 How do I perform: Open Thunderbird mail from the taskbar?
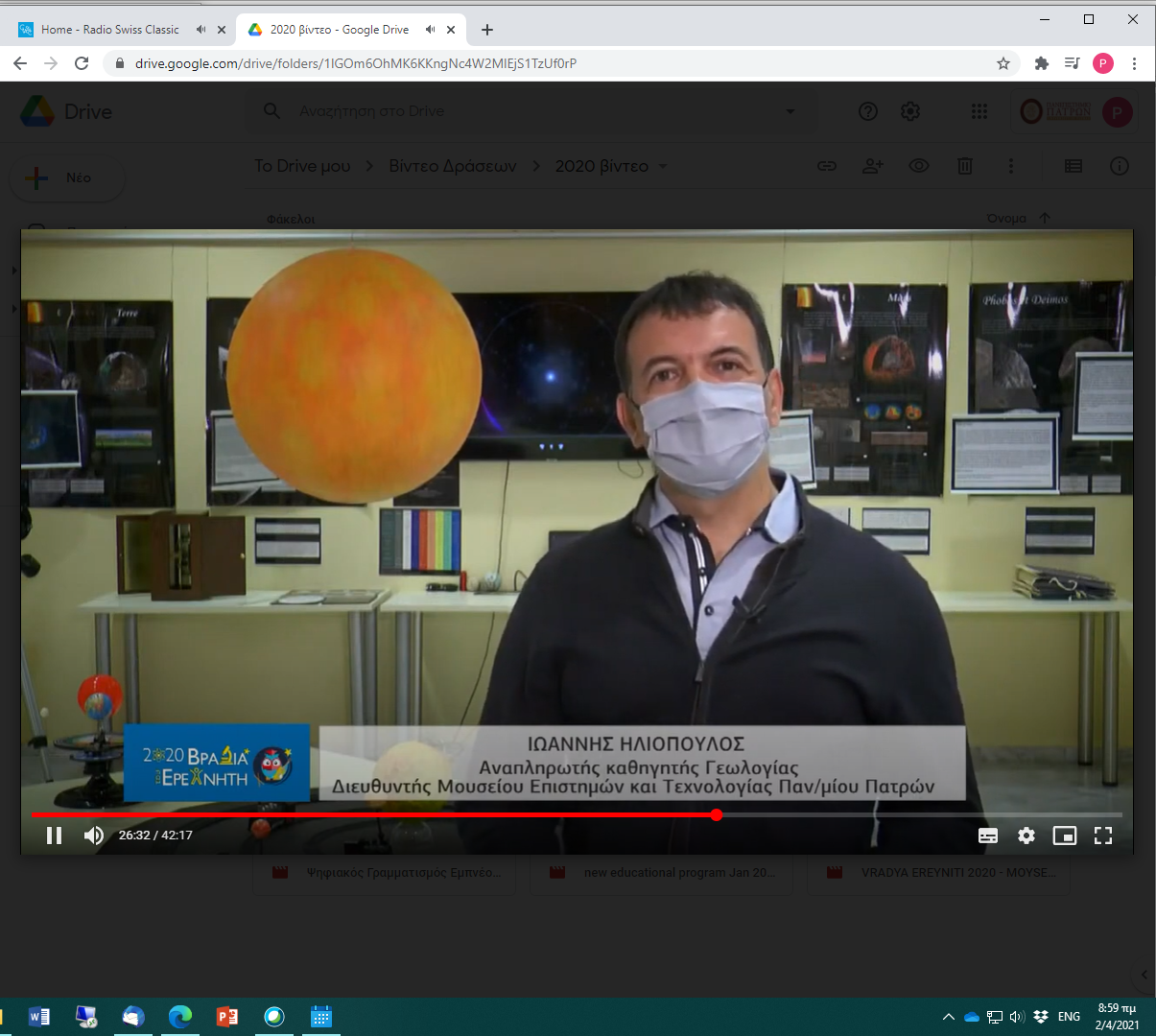[x=133, y=1017]
